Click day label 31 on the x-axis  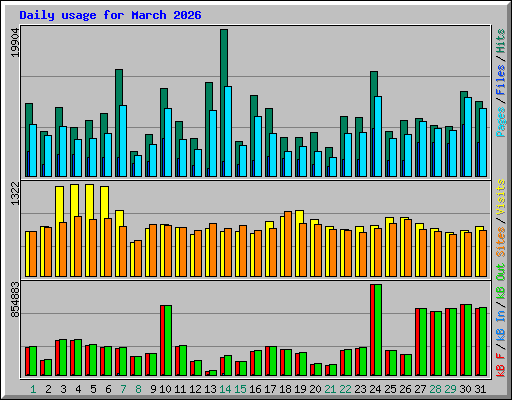point(480,389)
